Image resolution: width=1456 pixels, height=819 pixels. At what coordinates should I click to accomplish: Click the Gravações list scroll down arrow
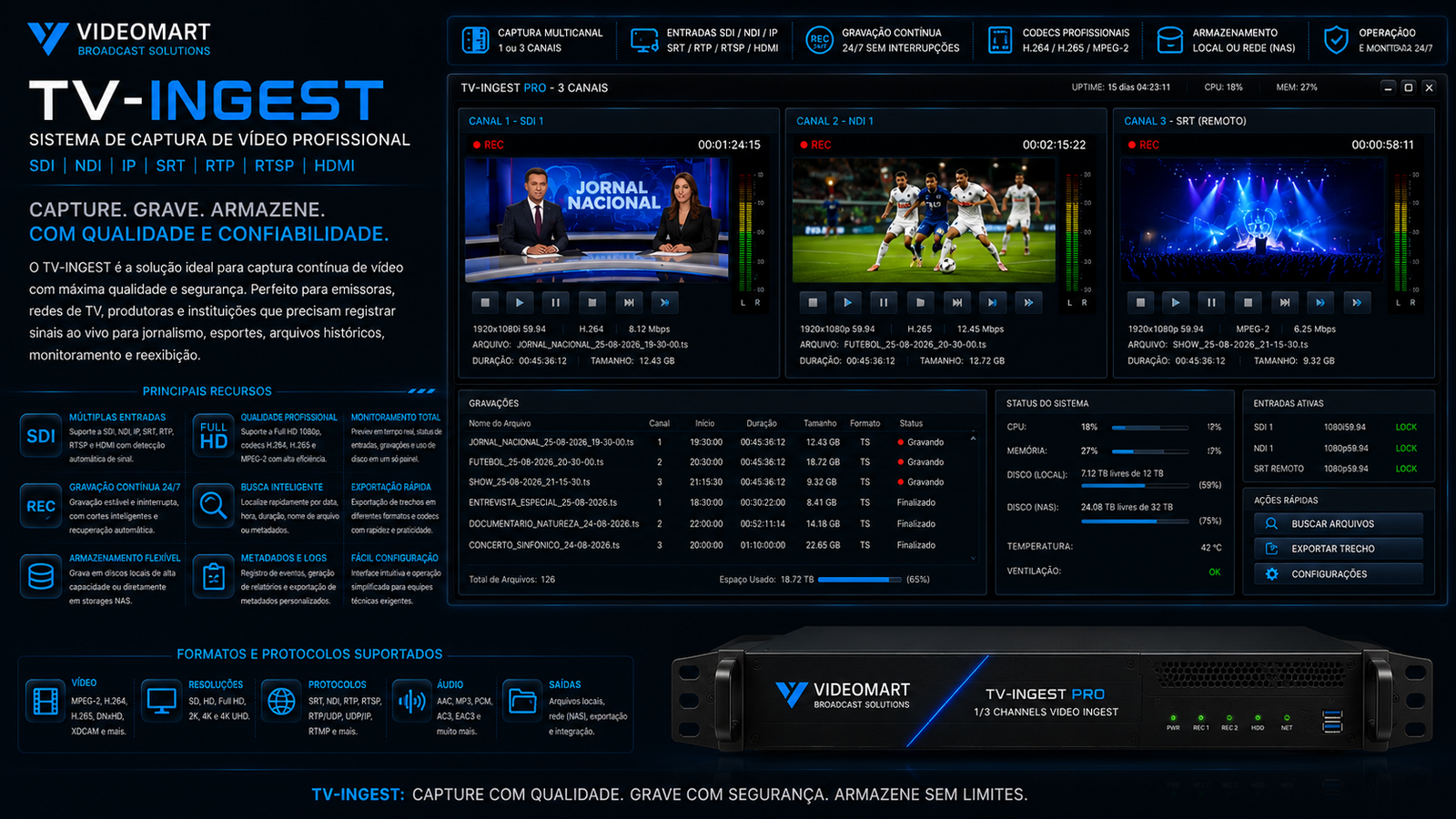[973, 558]
